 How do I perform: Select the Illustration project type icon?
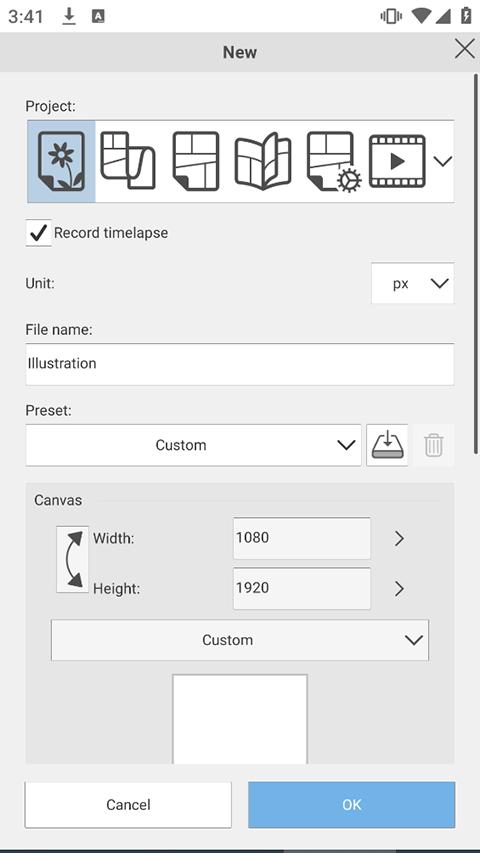point(61,161)
